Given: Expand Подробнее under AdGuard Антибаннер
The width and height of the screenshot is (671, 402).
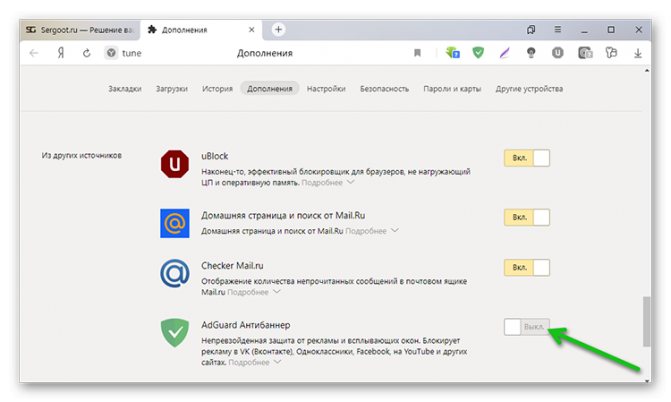Looking at the screenshot, I should pos(255,362).
